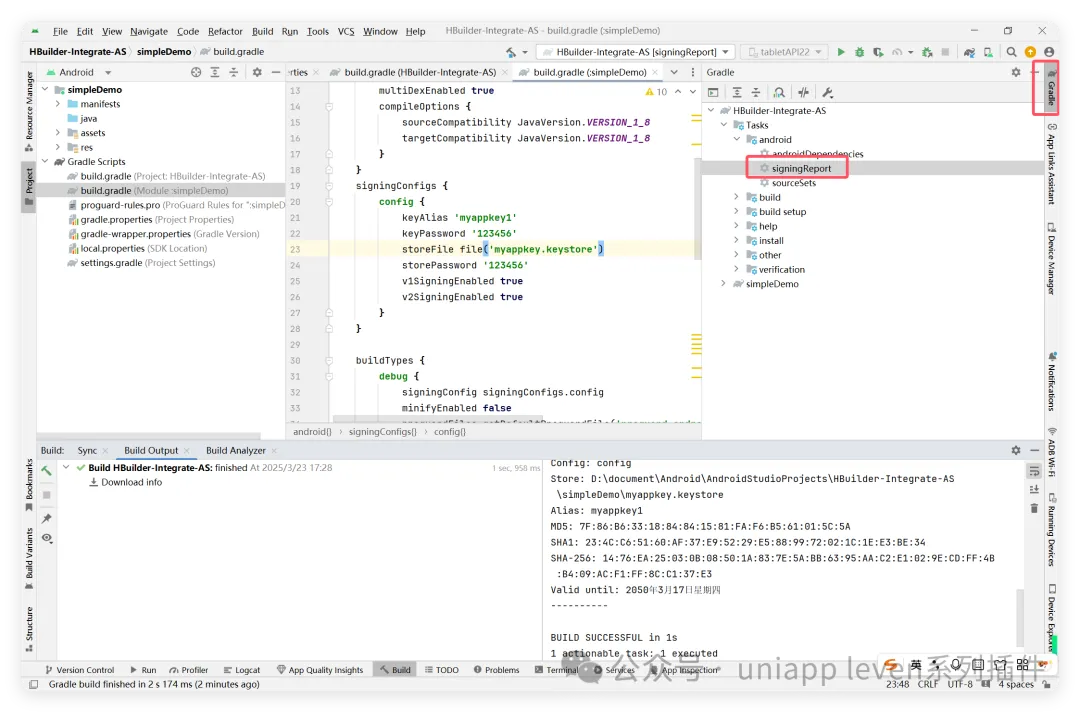This screenshot has height=712, width=1080.
Task: Toggle pin tab icon in Build panel
Action: (x=46, y=518)
